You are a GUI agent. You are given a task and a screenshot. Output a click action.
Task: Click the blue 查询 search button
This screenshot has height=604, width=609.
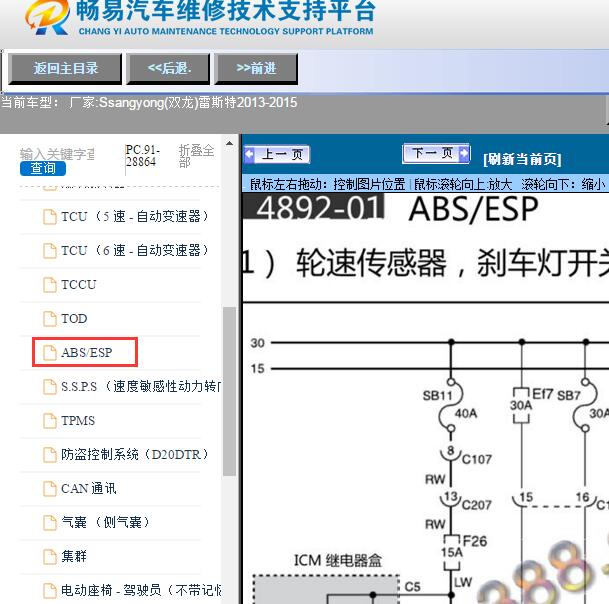click(43, 168)
